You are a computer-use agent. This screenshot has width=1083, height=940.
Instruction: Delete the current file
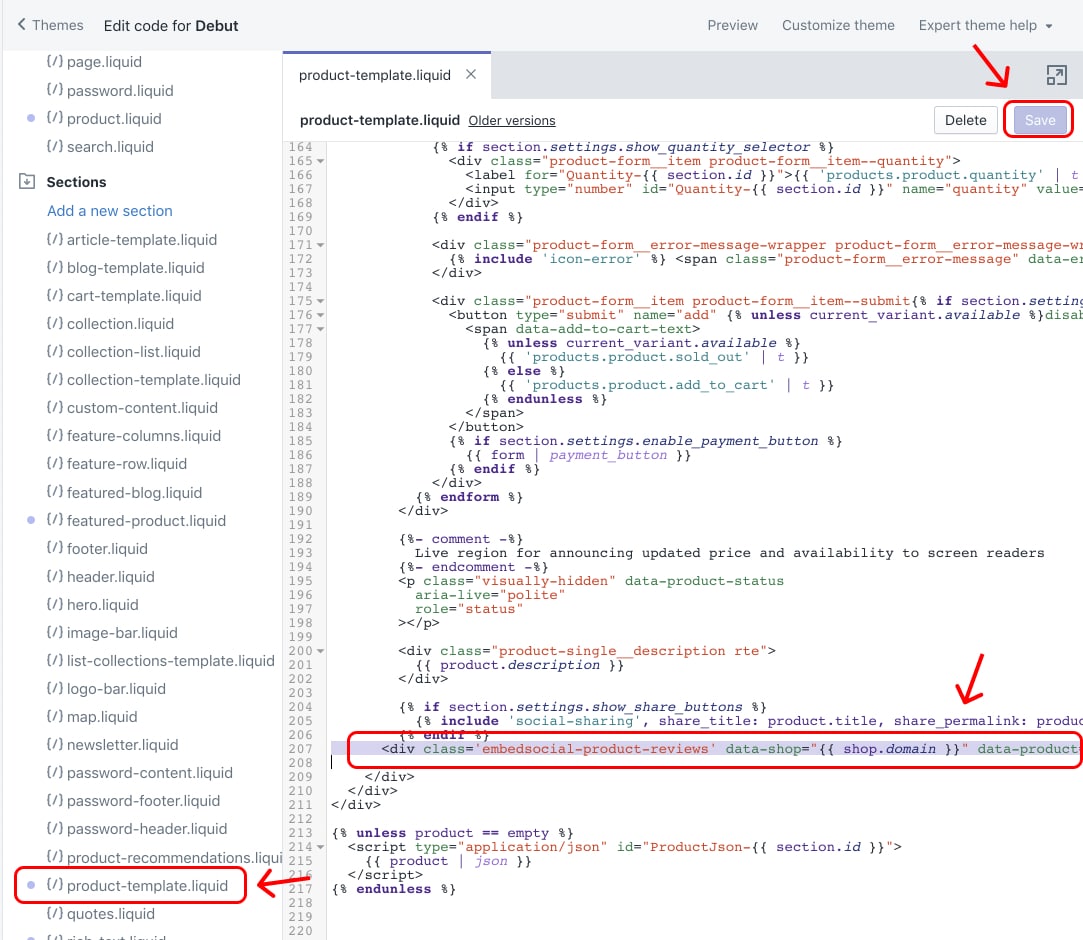pos(965,120)
